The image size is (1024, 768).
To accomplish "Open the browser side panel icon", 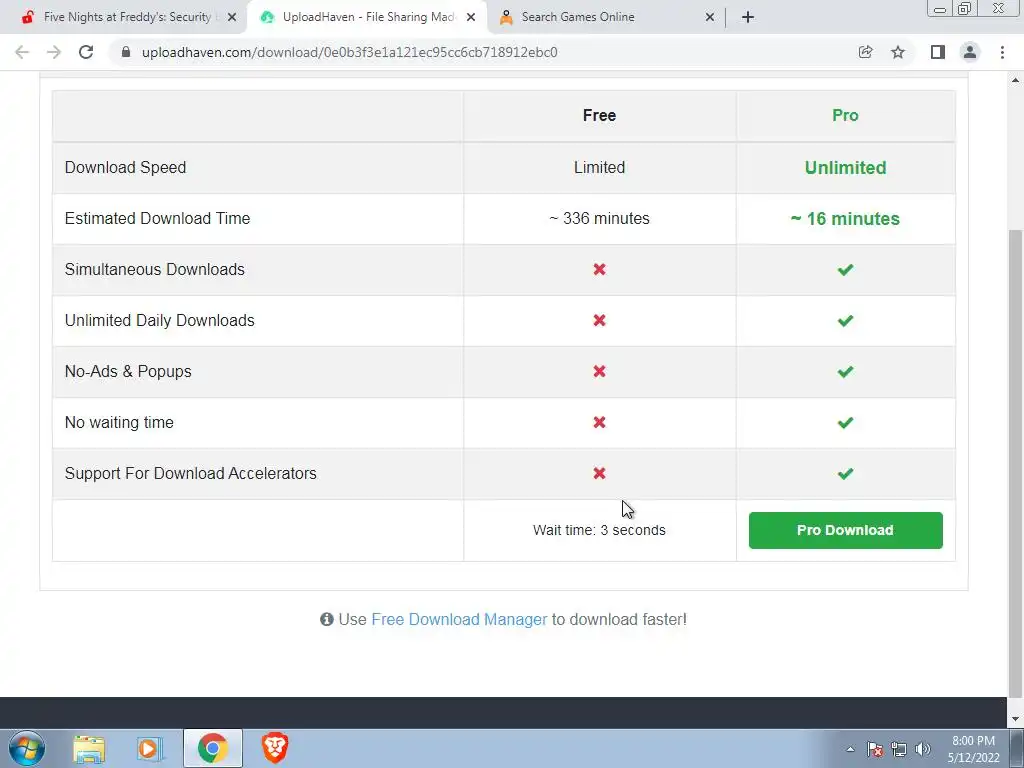I will point(938,52).
